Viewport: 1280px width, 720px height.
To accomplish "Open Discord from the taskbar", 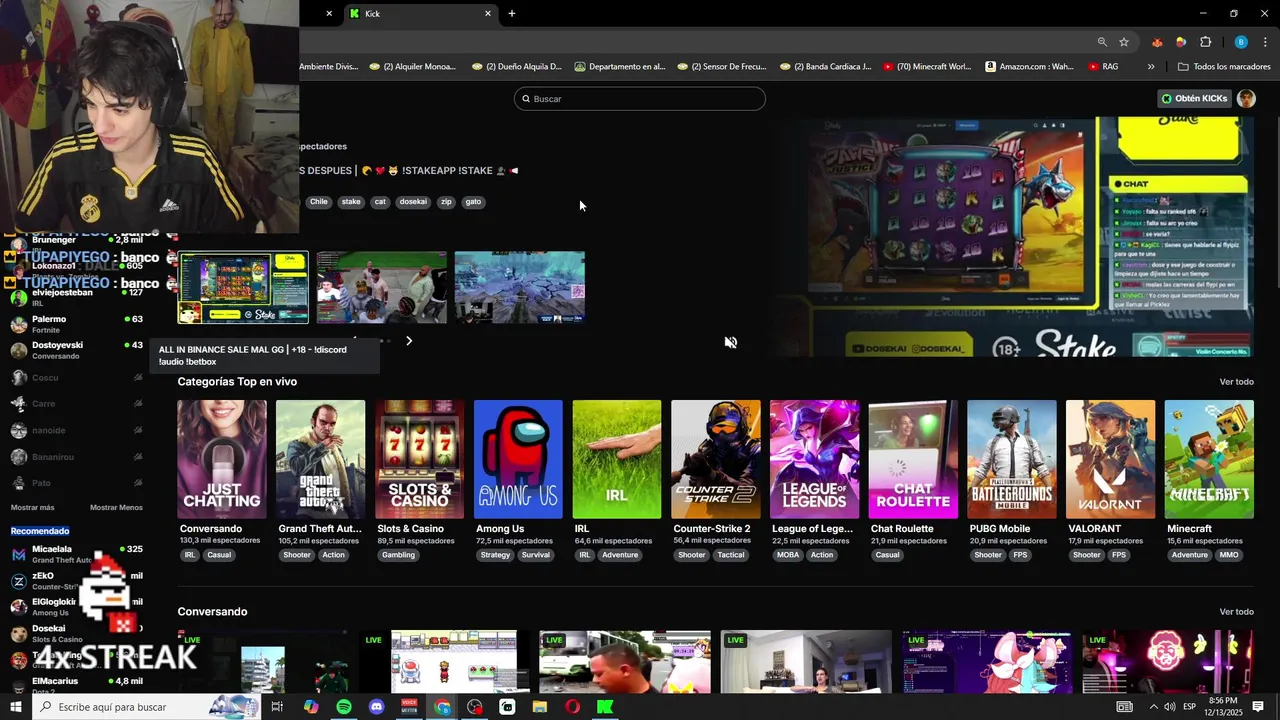I will click(377, 707).
